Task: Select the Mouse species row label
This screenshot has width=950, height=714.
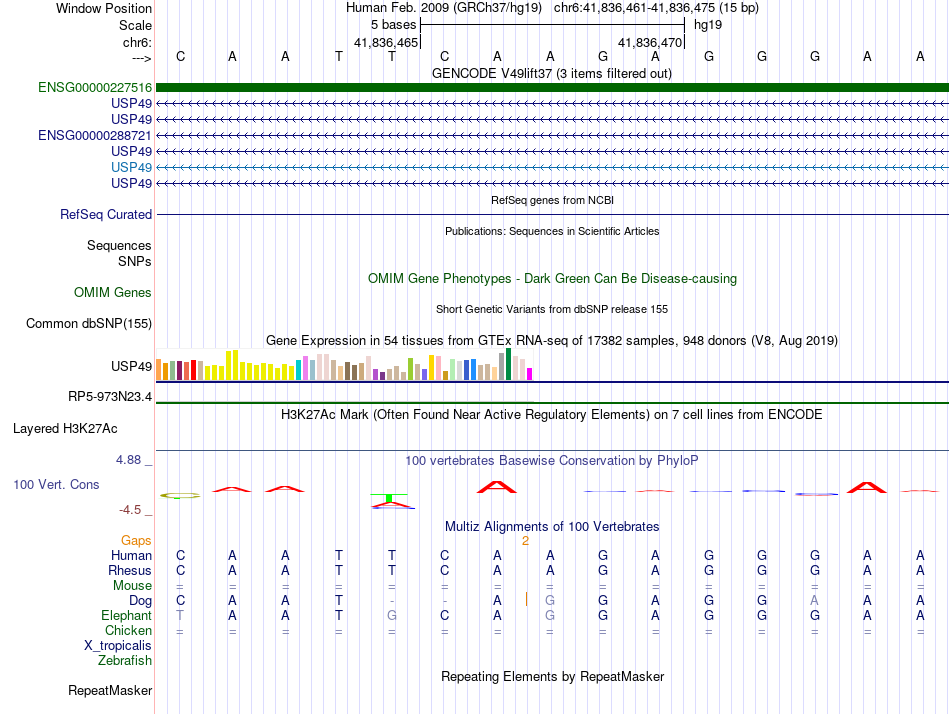Action: 132,586
